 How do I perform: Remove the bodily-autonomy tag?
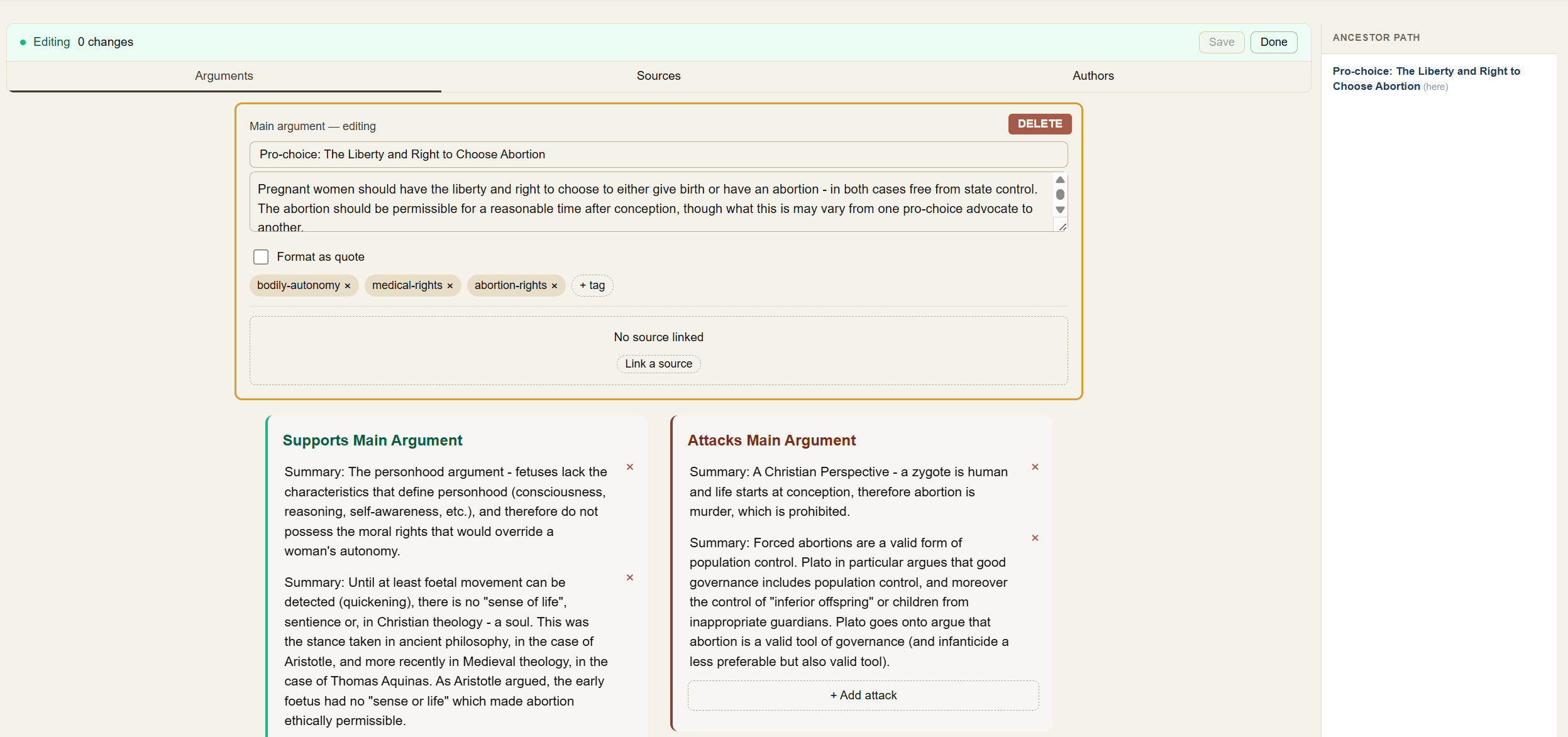tap(347, 286)
